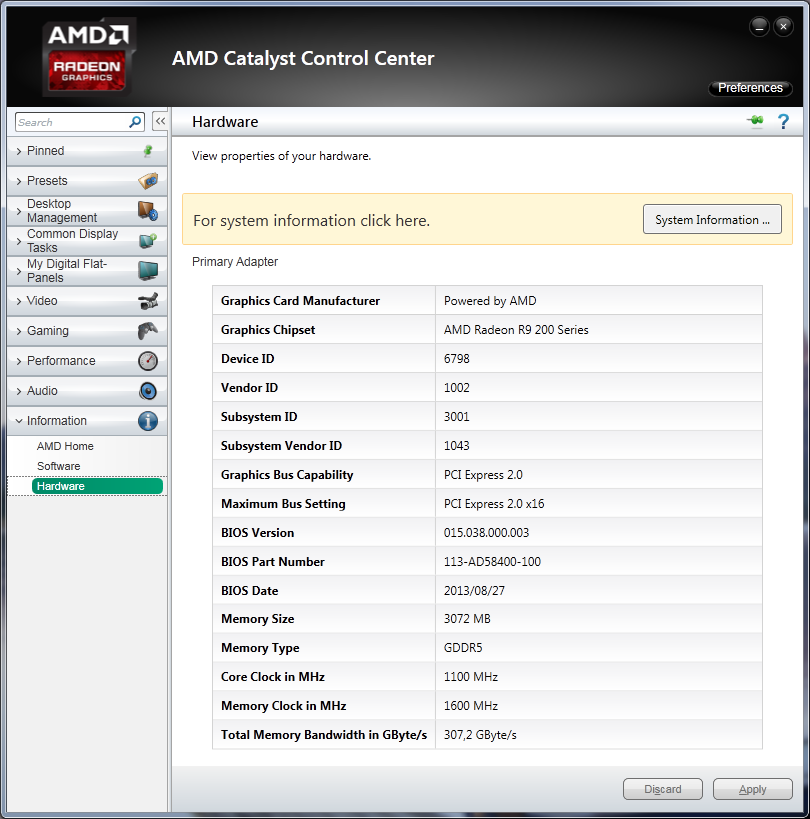Select Subsystem Vendor ID value 1043
This screenshot has width=810, height=819.
pos(456,446)
